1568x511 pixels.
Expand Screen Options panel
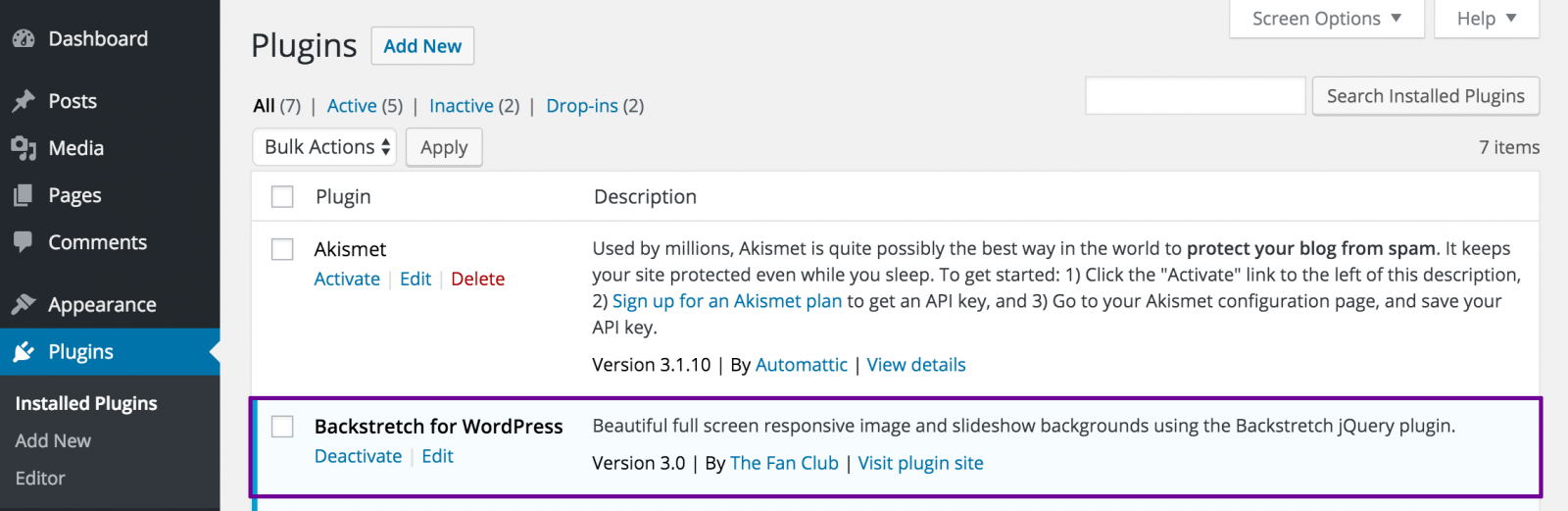pyautogui.click(x=1327, y=19)
